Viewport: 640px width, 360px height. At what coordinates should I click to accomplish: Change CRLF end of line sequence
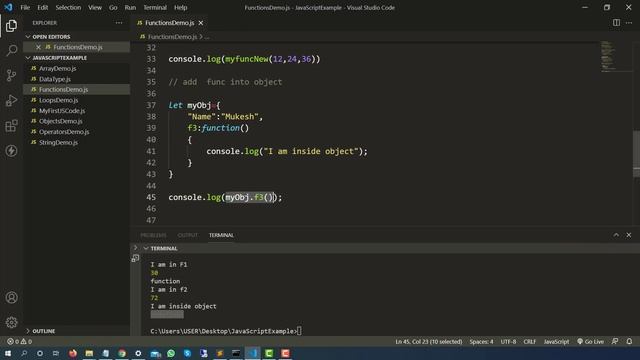click(529, 342)
